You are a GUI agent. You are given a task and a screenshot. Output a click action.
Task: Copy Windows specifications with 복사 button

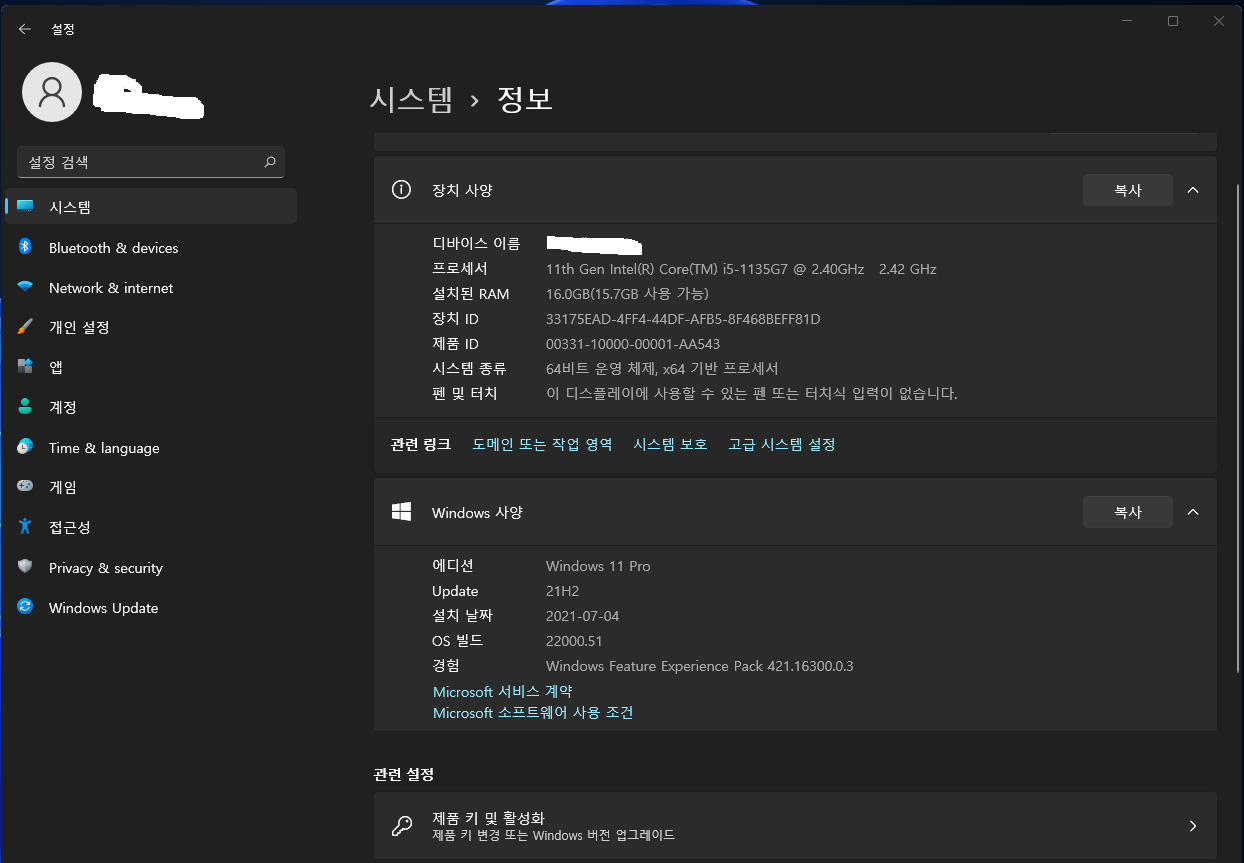click(1127, 512)
